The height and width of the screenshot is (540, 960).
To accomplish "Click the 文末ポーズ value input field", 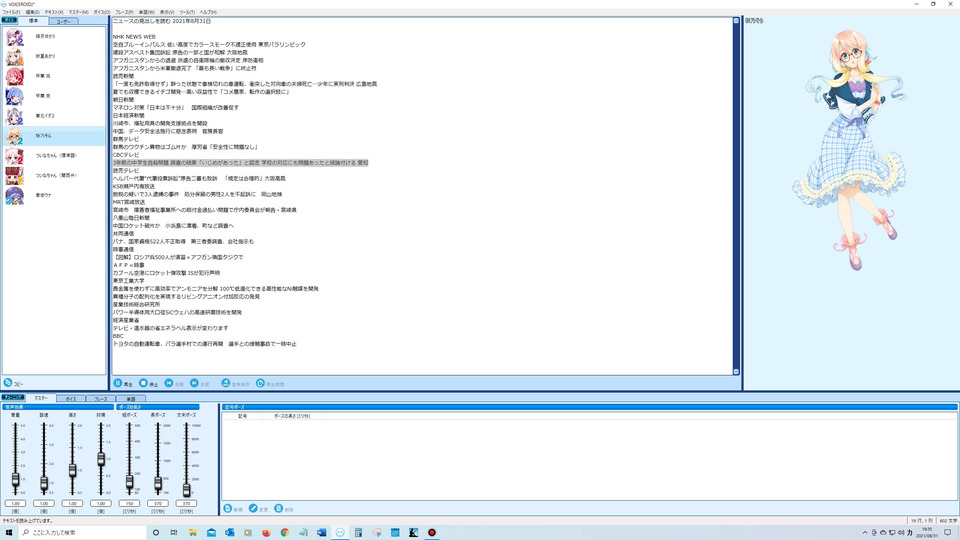I will 186,503.
